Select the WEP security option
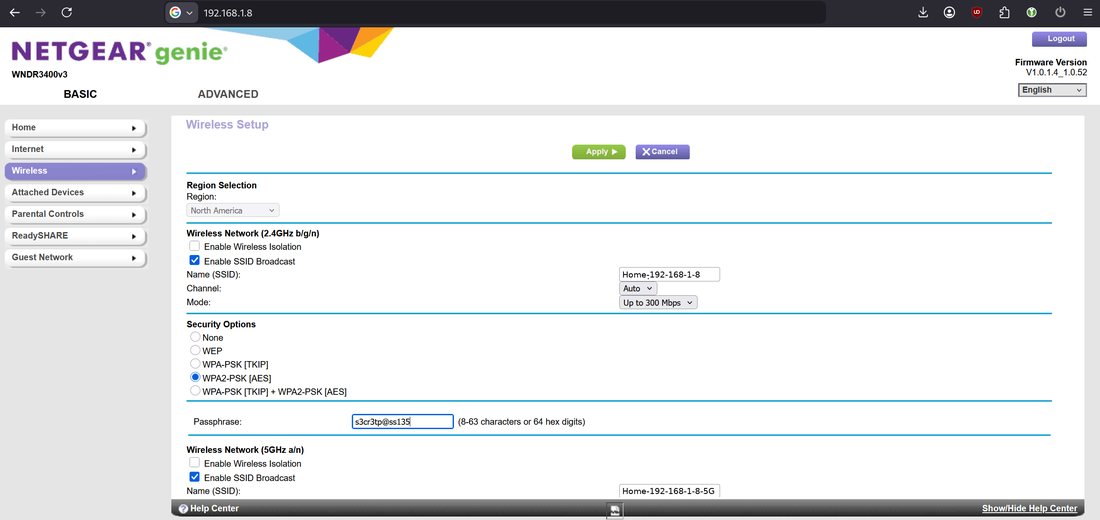 click(195, 349)
